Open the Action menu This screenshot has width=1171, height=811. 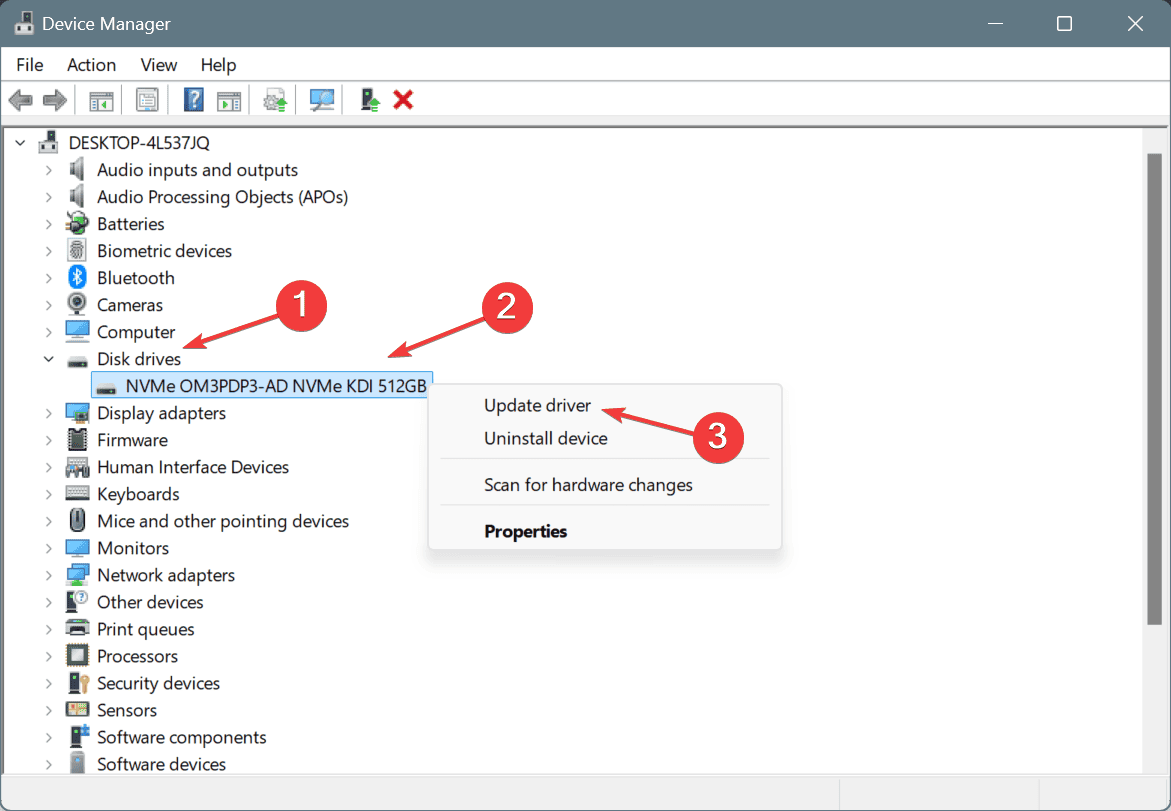[91, 64]
